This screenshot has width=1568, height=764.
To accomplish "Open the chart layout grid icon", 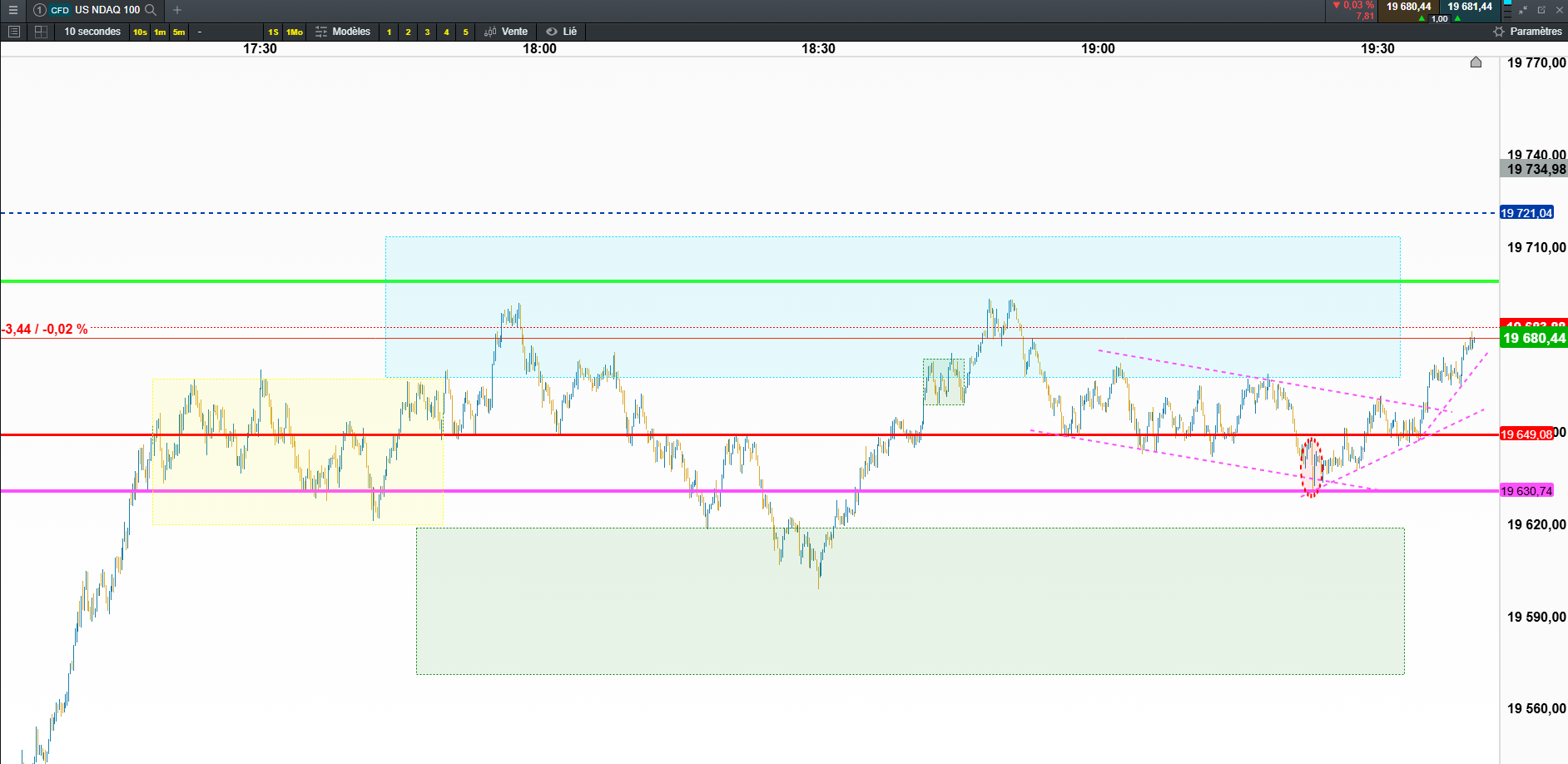I will coord(41,32).
